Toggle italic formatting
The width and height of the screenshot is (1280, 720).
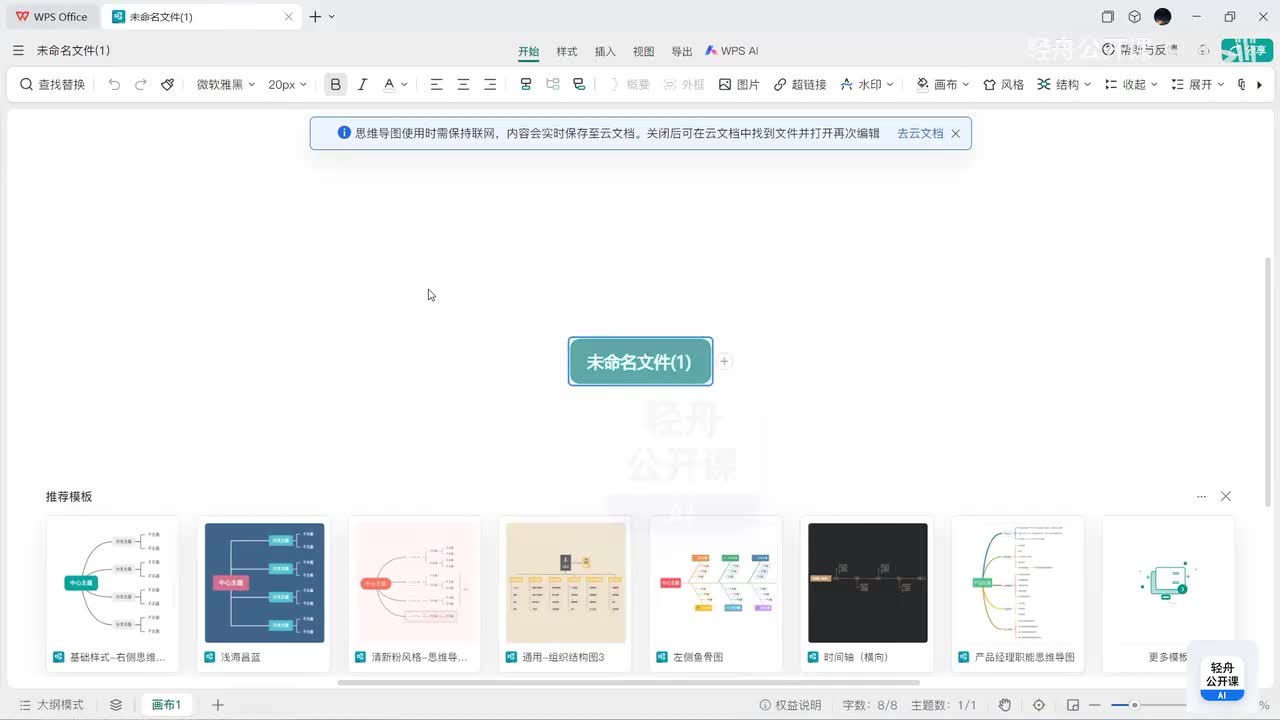tap(362, 85)
